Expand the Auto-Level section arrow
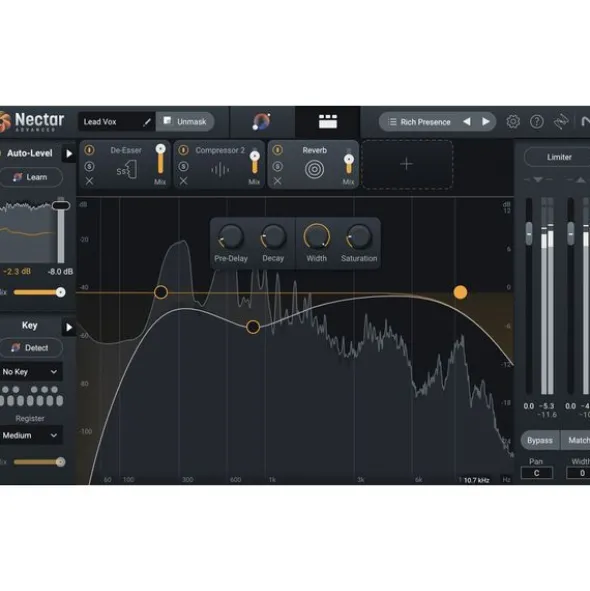 [69, 153]
